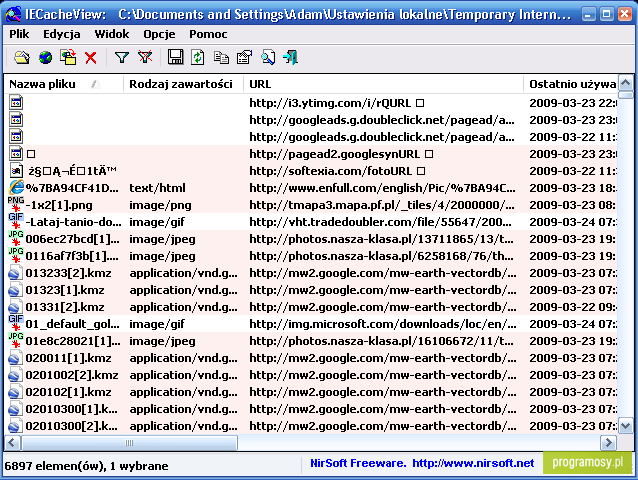This screenshot has height=480, width=638.
Task: Open properties toolbar icon
Action: coord(244,57)
